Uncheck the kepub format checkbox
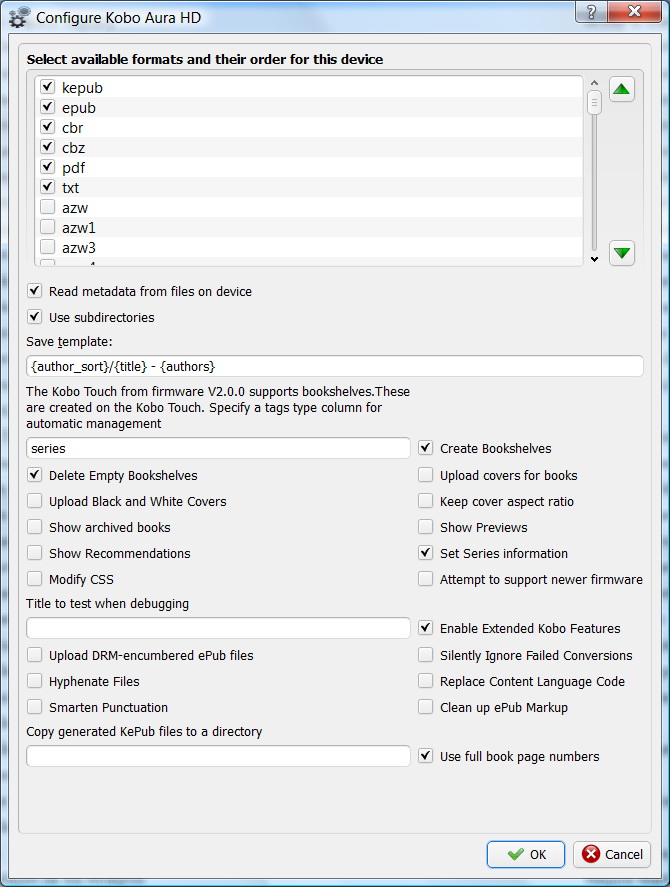The width and height of the screenshot is (670, 887). [x=48, y=87]
